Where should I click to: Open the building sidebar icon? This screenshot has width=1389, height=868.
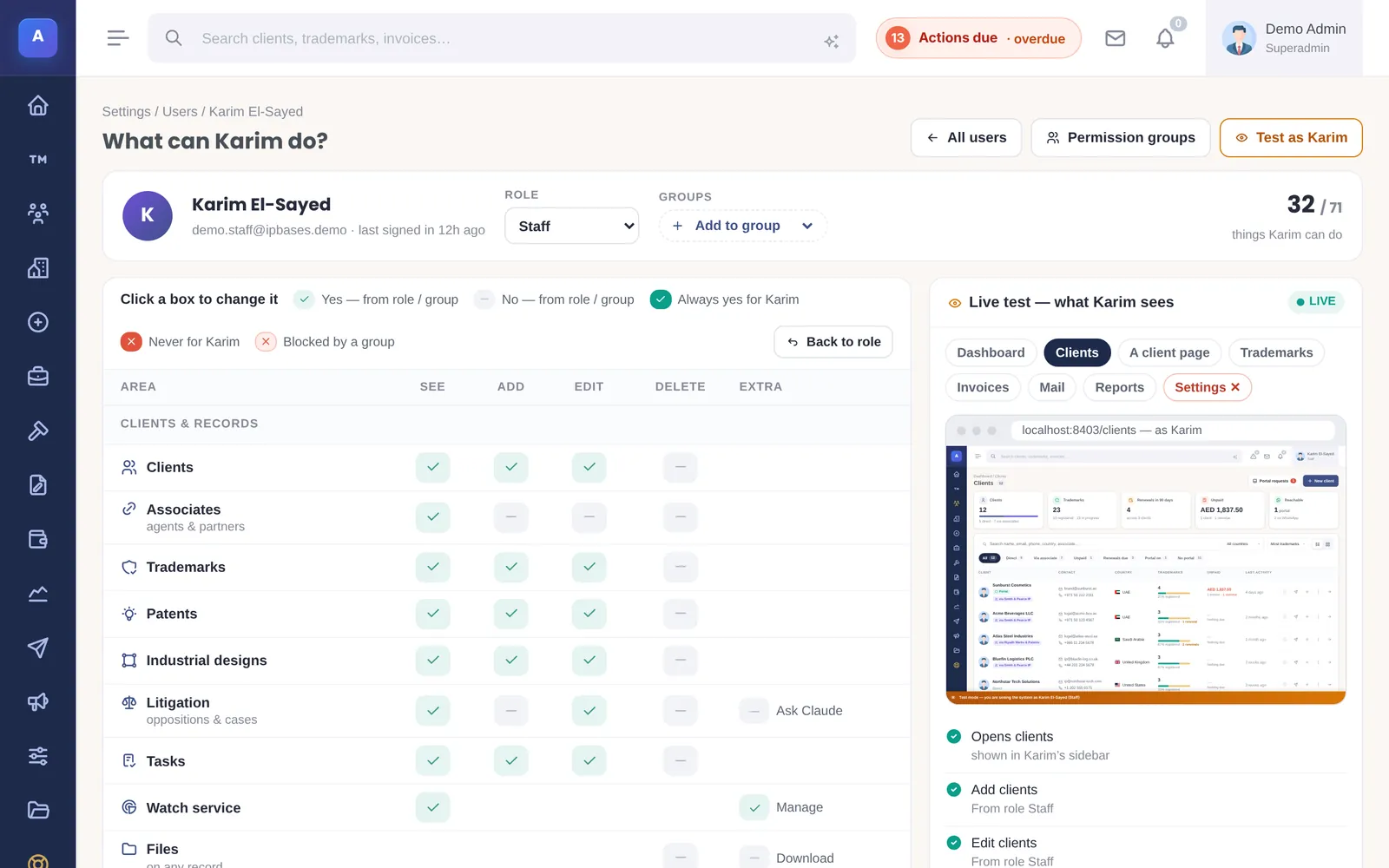click(x=37, y=268)
